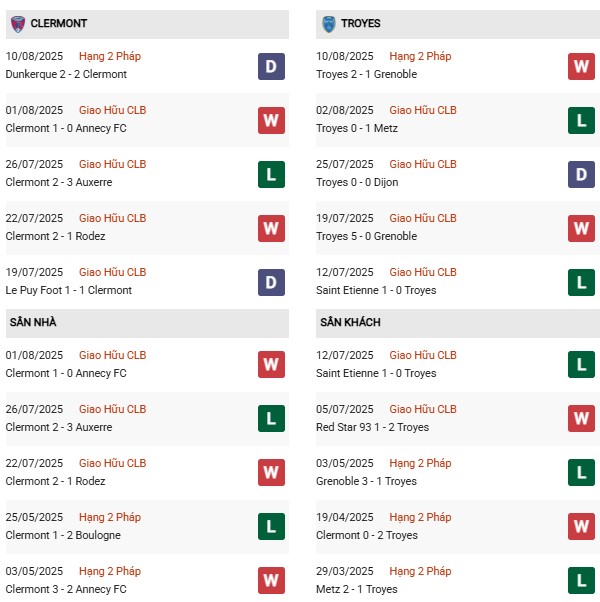This screenshot has height=602, width=600.
Task: Select the SÂN KHÁCH section header
Action: click(x=350, y=323)
